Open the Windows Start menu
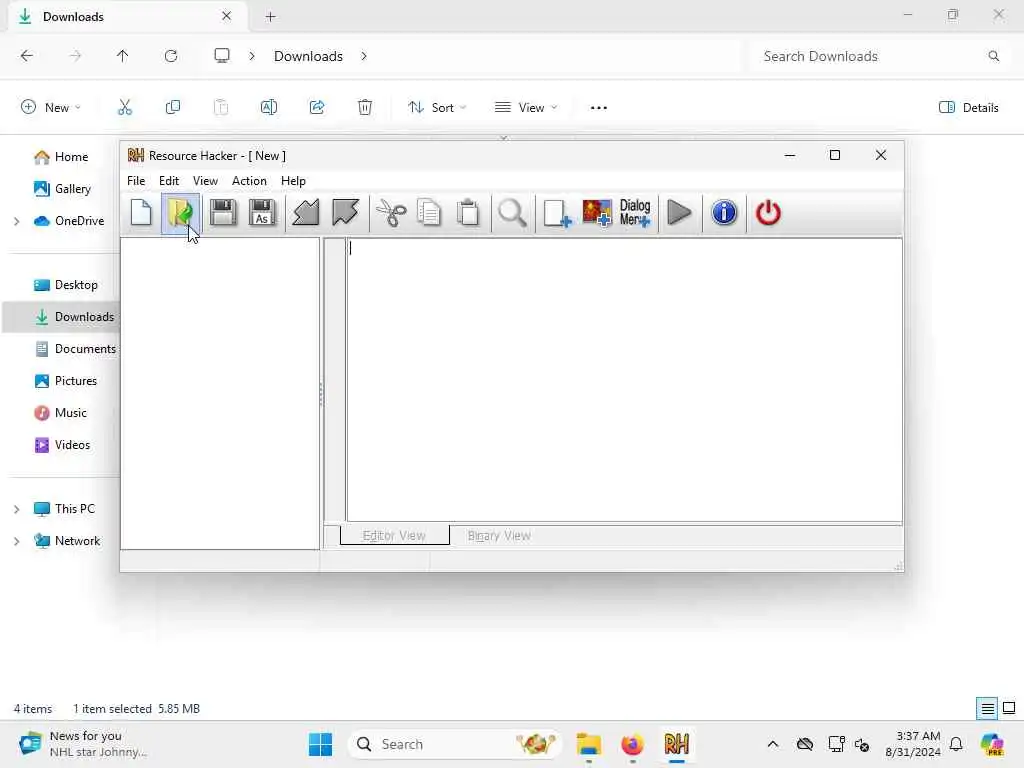This screenshot has height=768, width=1024. (x=320, y=744)
